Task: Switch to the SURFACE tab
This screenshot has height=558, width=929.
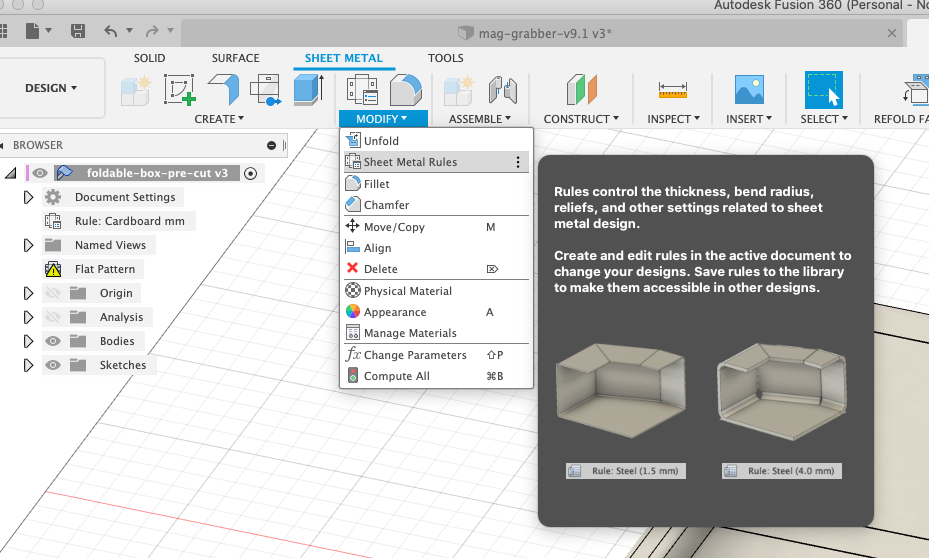Action: (235, 58)
